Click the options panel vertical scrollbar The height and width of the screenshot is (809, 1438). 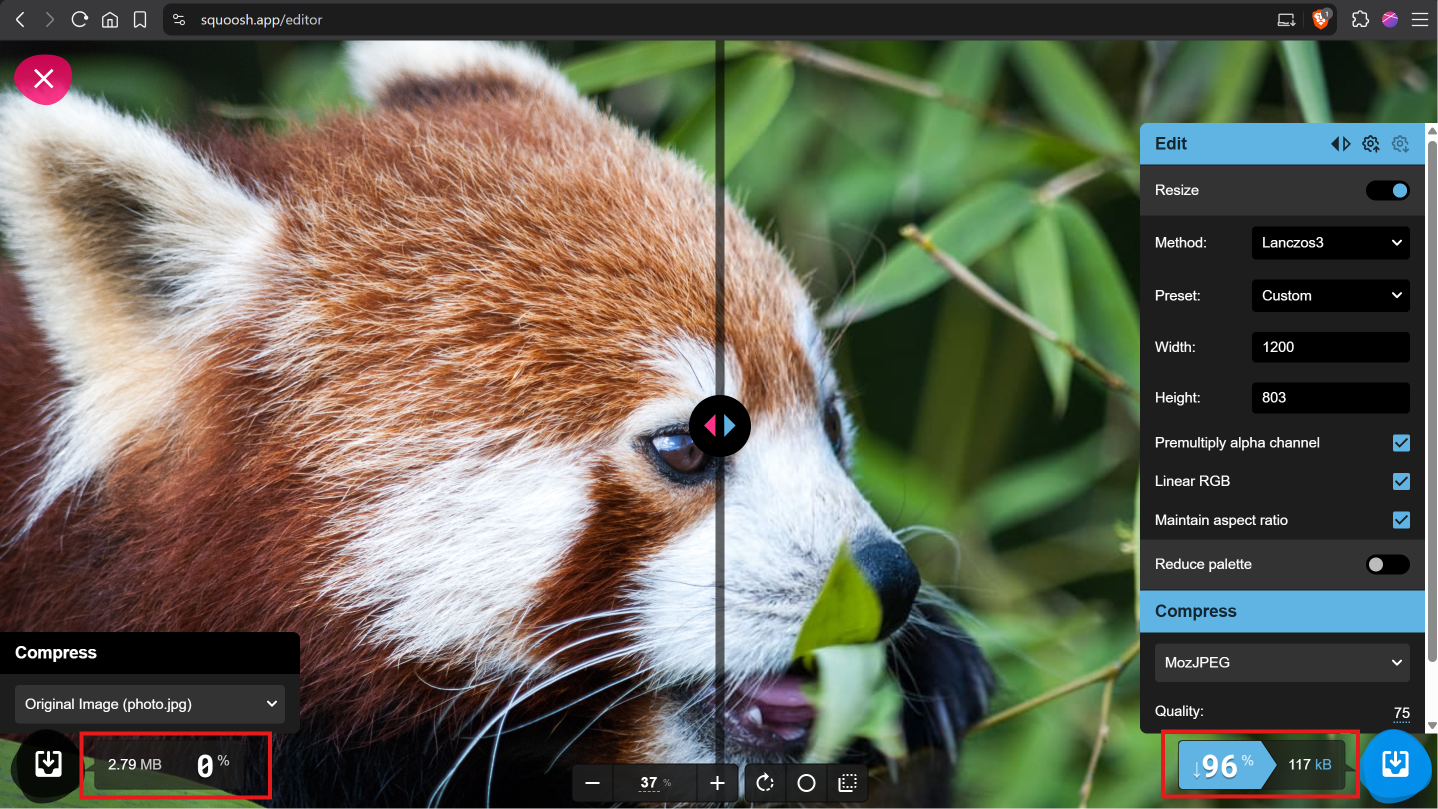click(x=1431, y=400)
